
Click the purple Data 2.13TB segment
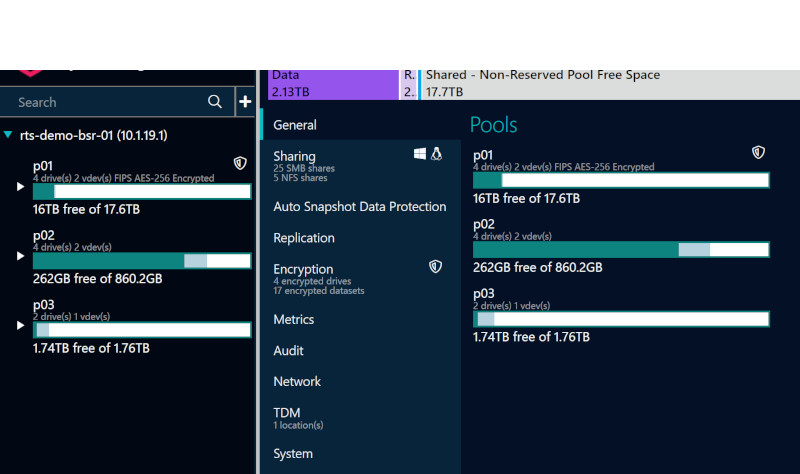pyautogui.click(x=333, y=84)
